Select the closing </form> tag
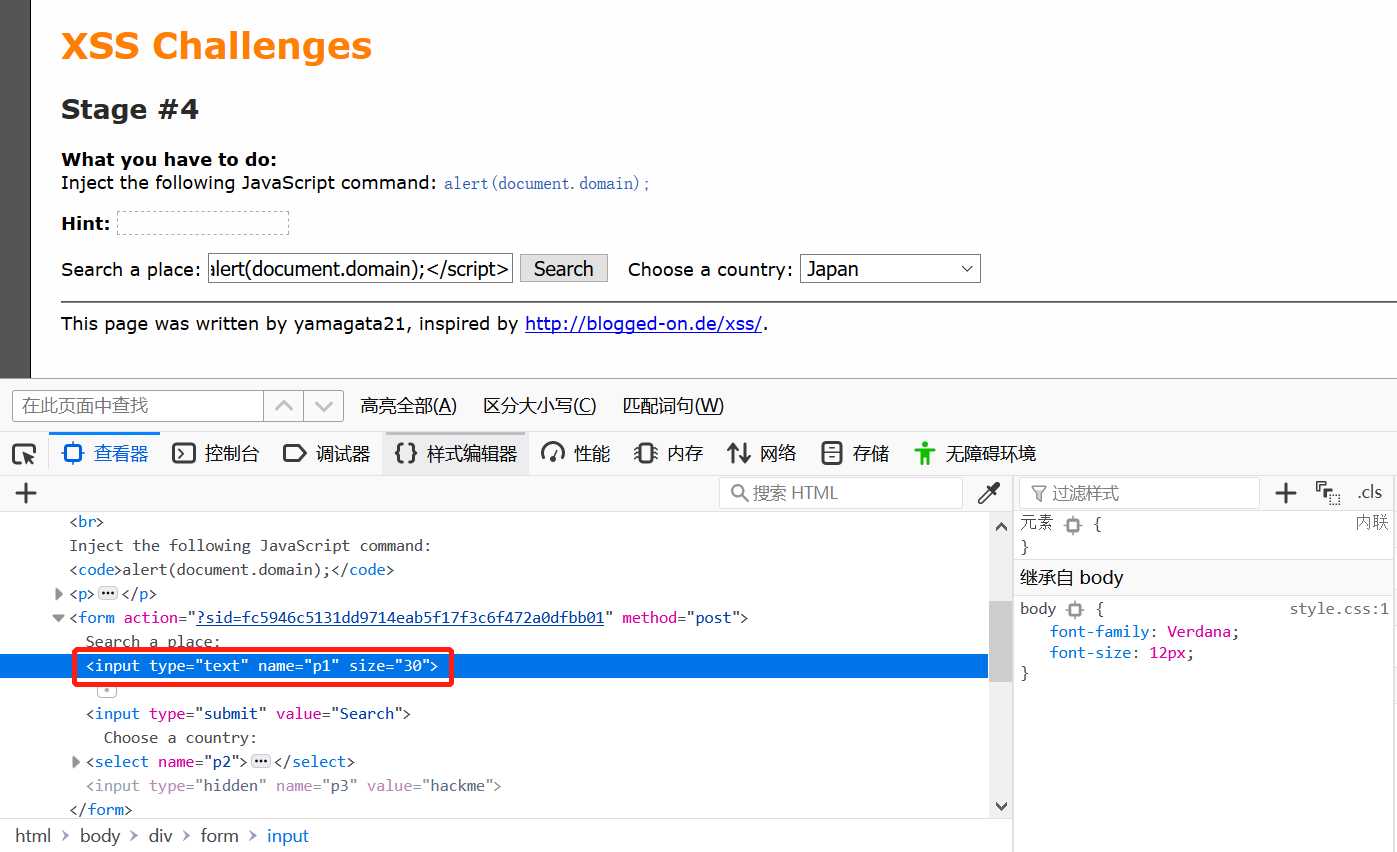 point(101,809)
